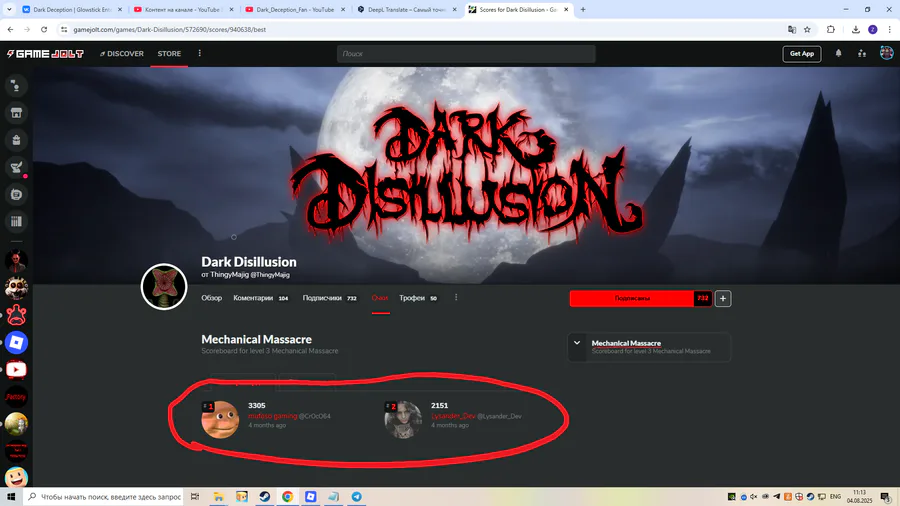The width and height of the screenshot is (900, 506).
Task: Switch to the Коментарии tab
Action: click(261, 298)
